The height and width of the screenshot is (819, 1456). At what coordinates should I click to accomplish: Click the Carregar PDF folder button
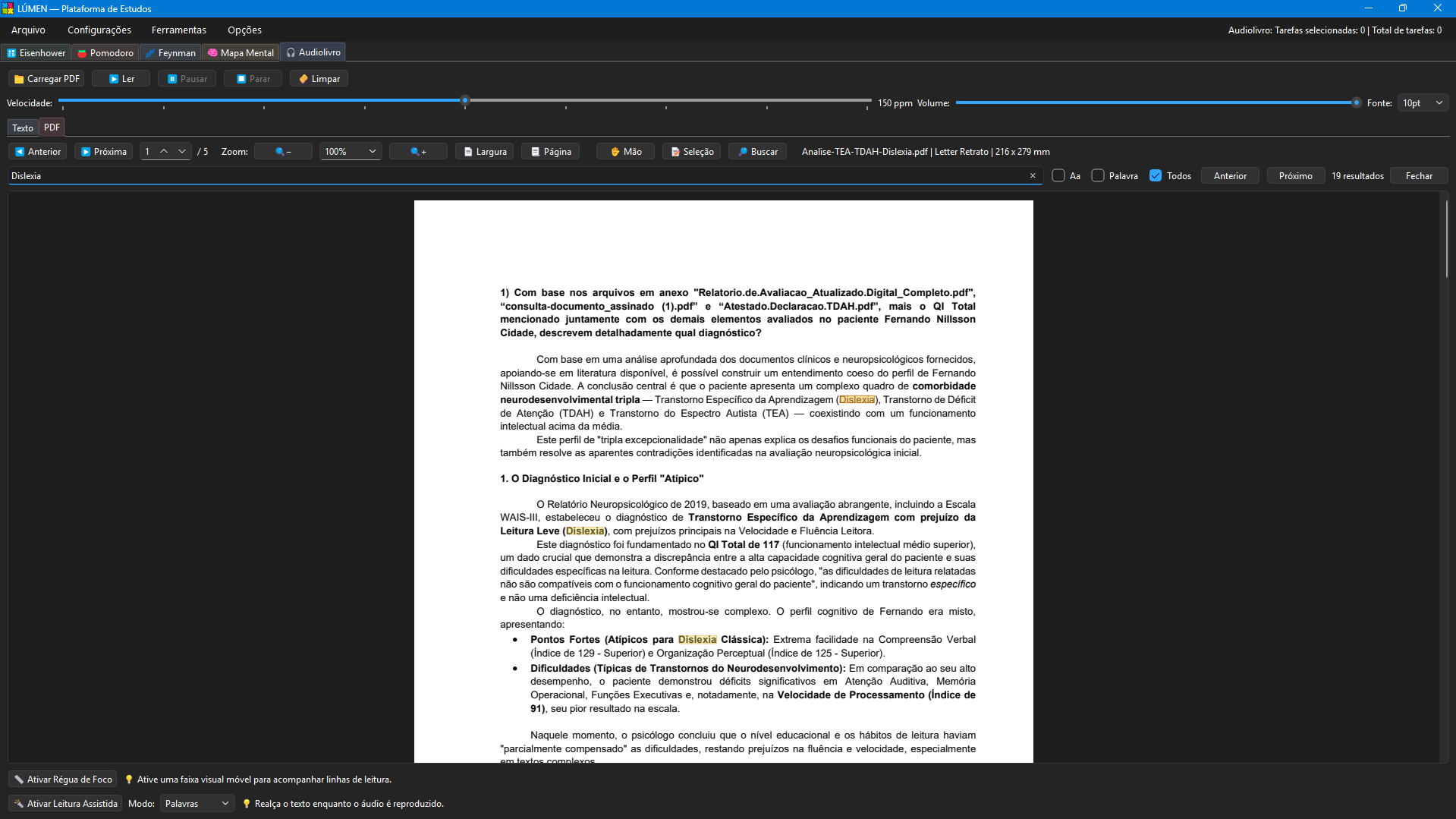click(x=46, y=79)
